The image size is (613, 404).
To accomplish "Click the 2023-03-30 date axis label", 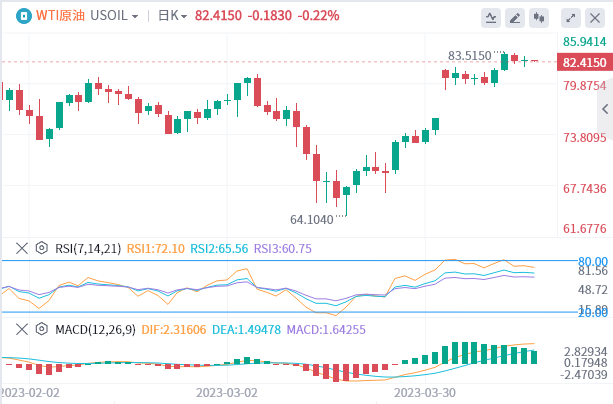I will (x=425, y=393).
